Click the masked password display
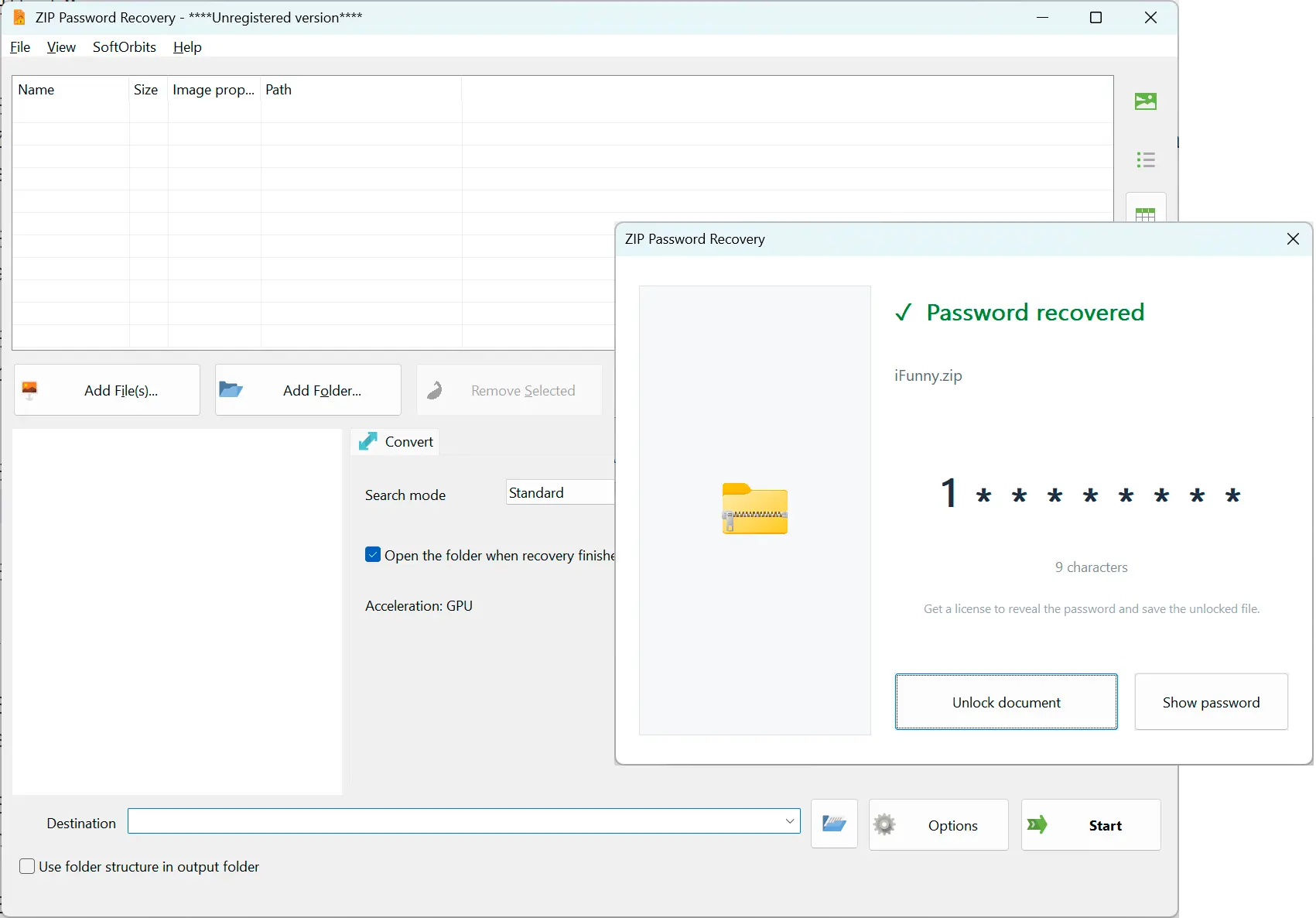This screenshot has height=918, width=1316. click(1091, 494)
